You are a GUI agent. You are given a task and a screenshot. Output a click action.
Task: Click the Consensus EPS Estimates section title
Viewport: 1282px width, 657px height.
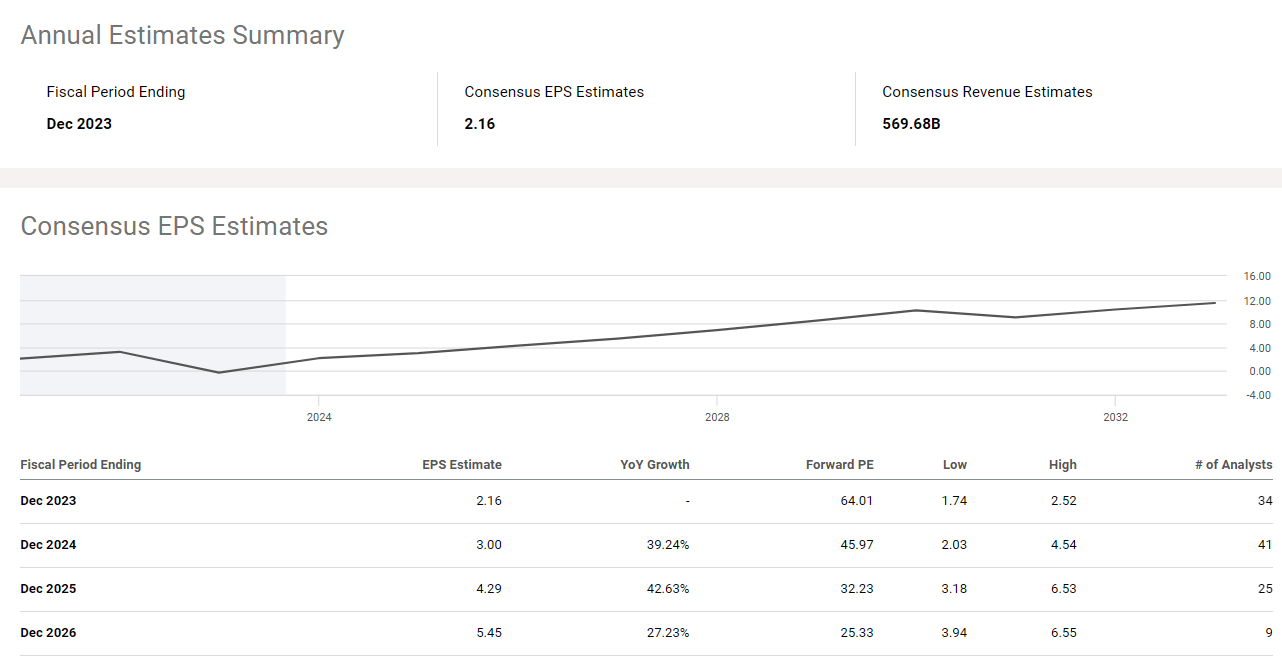[x=173, y=226]
